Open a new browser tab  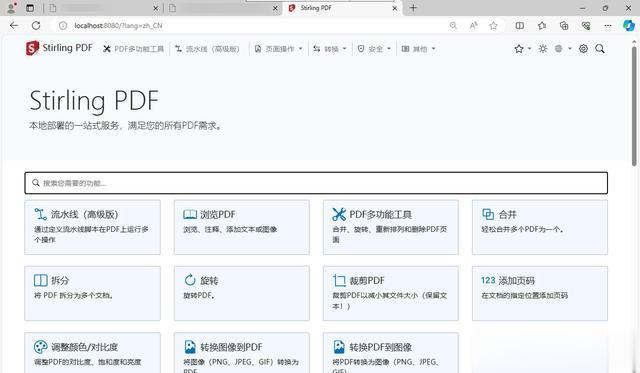click(x=413, y=8)
